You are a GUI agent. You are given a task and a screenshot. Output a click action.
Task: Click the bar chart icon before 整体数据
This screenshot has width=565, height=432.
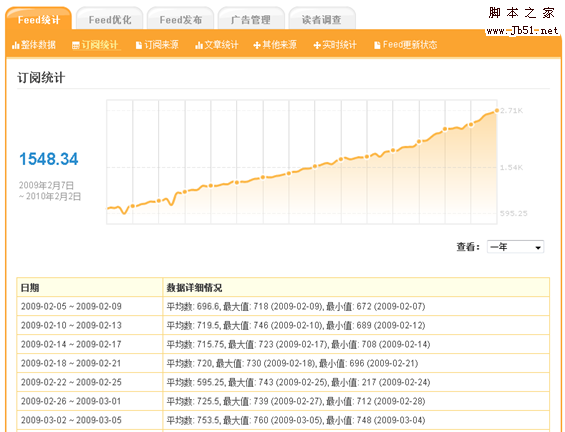click(15, 45)
